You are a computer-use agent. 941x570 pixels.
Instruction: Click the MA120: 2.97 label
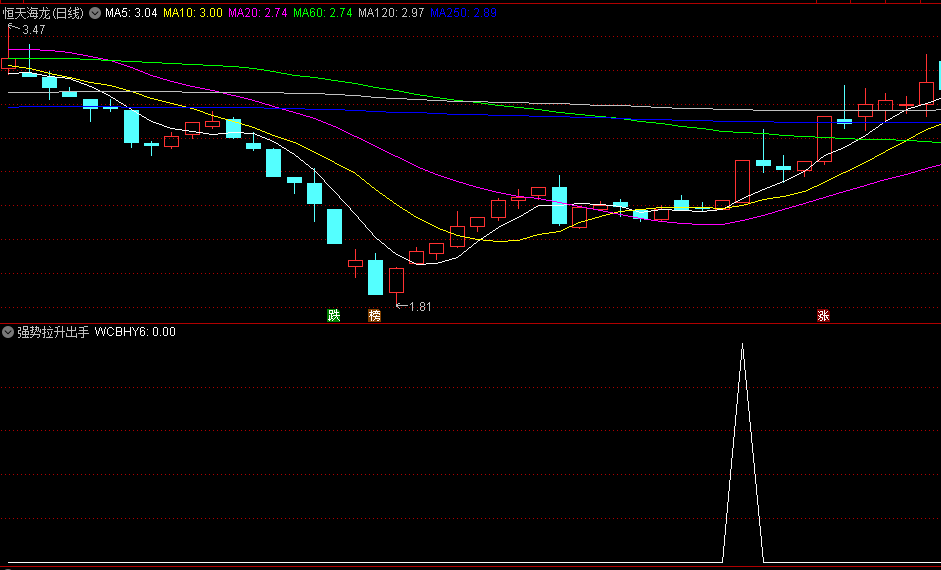(x=391, y=13)
